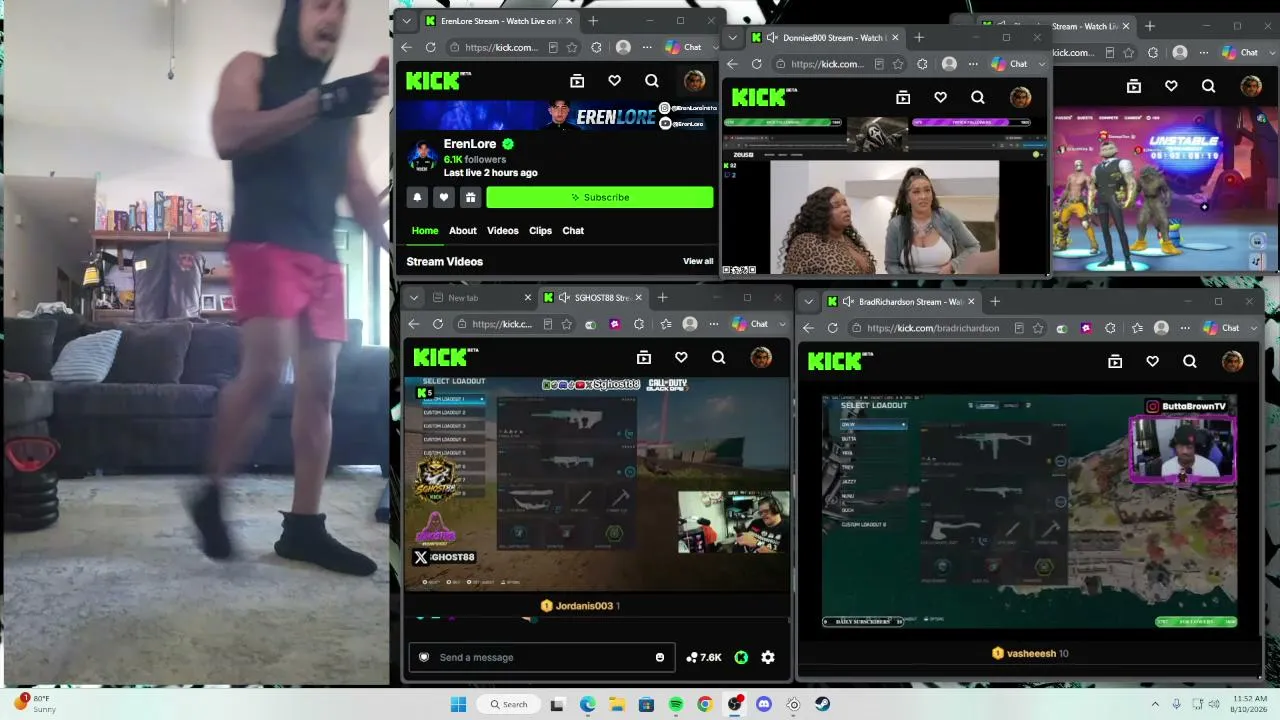The height and width of the screenshot is (720, 1280).
Task: Mute the SGHOST88 Stream tab audio
Action: [x=565, y=298]
